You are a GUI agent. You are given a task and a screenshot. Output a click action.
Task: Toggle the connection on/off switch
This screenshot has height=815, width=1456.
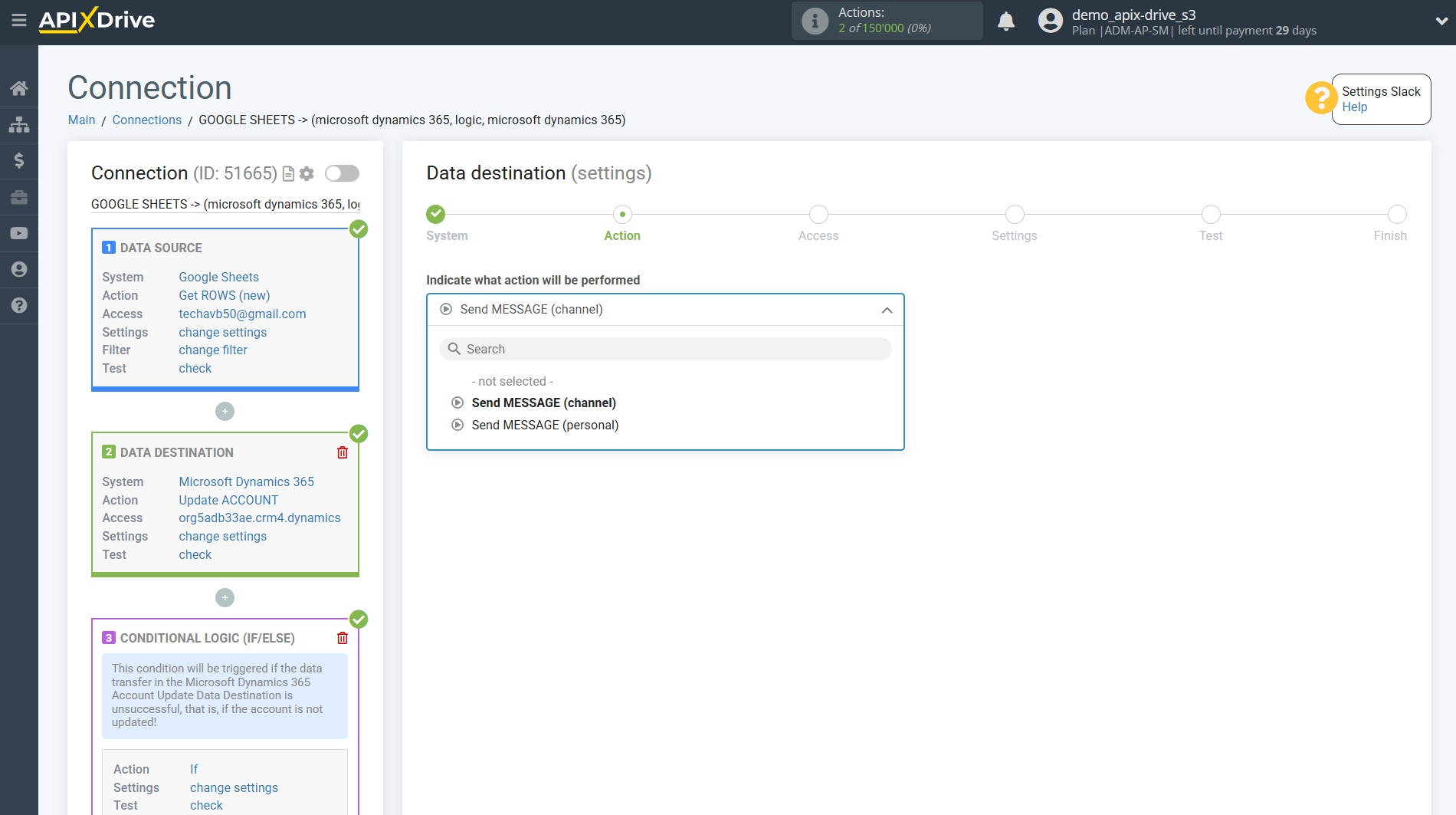[342, 173]
